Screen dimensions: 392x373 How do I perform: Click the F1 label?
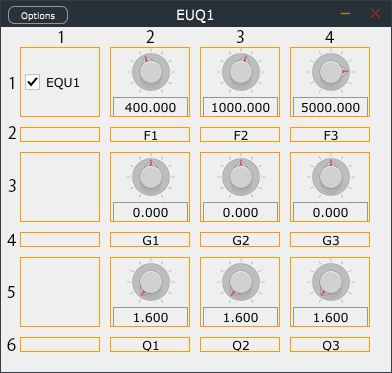pos(150,135)
